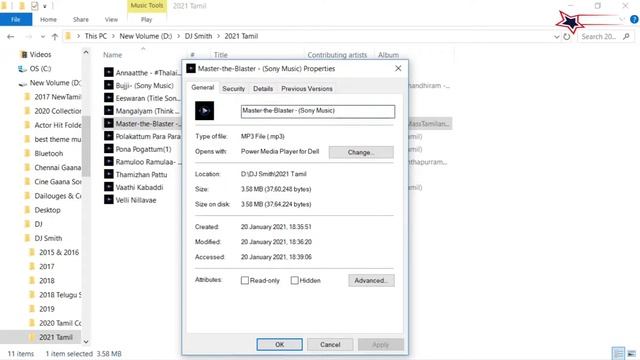
Task: Open the Home ribbon tab
Action: (48, 19)
